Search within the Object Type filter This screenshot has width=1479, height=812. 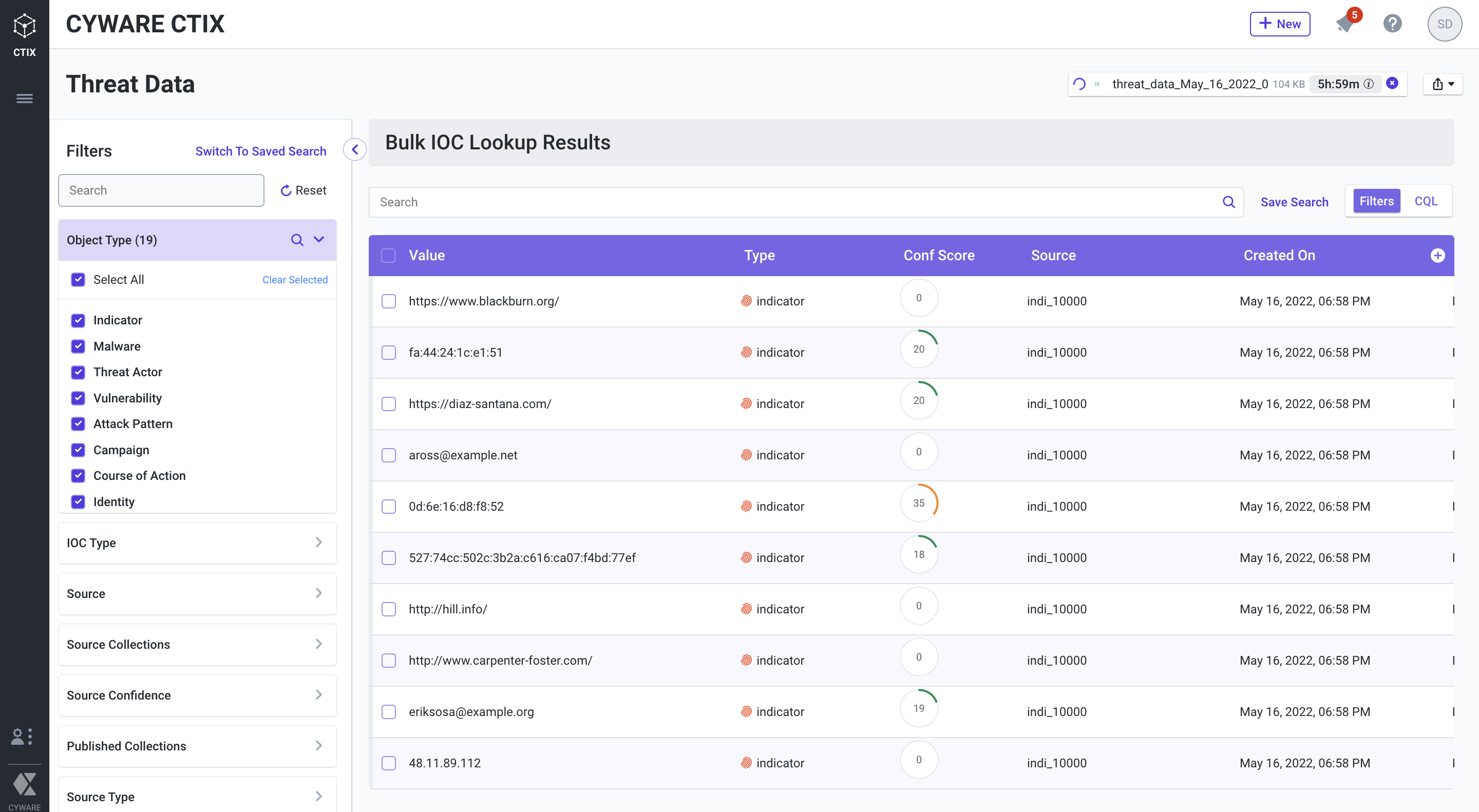[297, 240]
